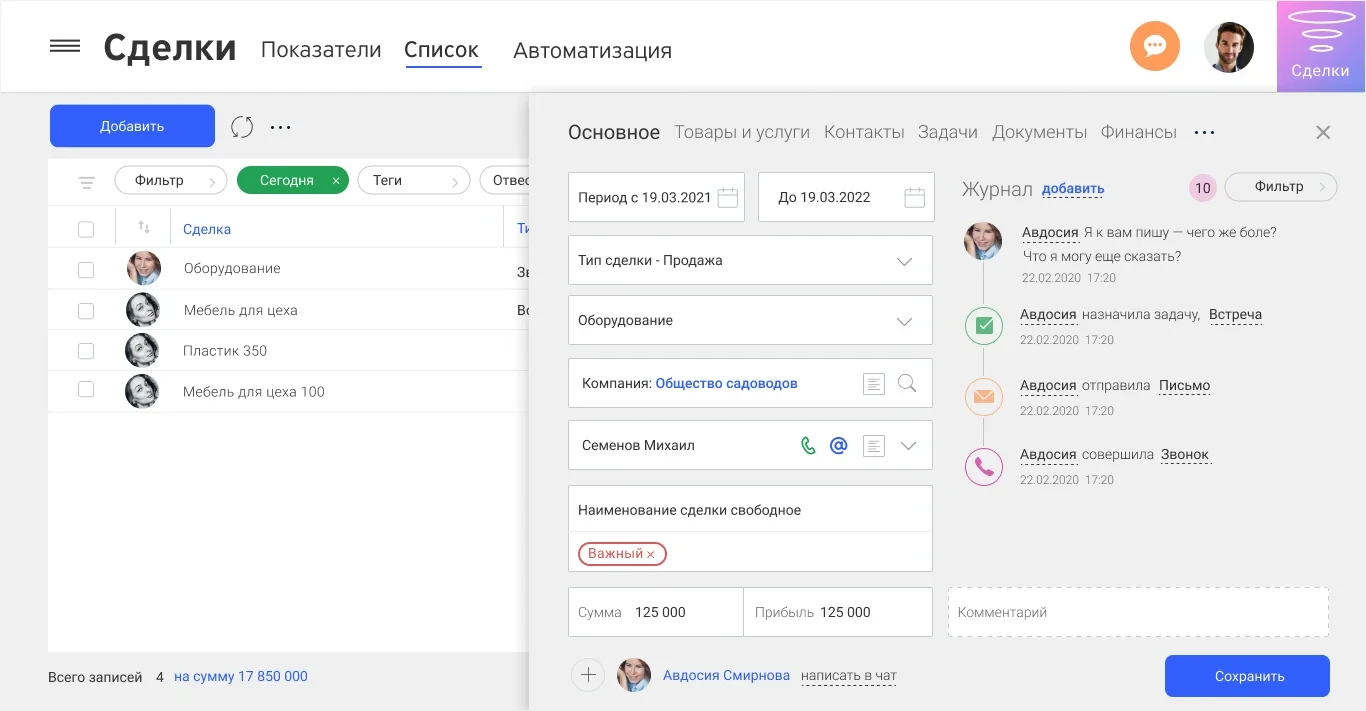This screenshot has height=711, width=1366.
Task: Click the refresh list icon
Action: 242,127
